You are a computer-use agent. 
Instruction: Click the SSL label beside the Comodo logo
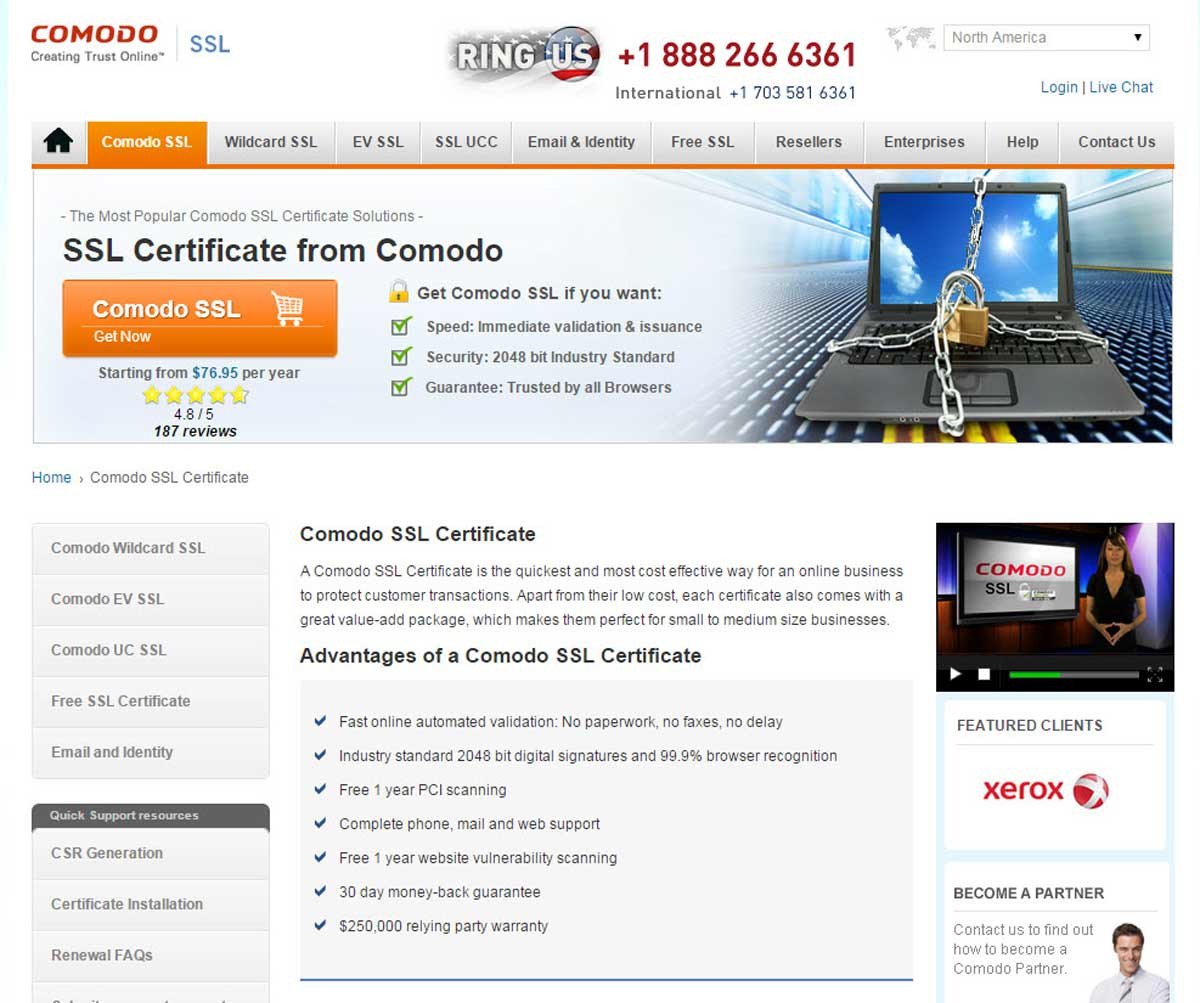210,44
